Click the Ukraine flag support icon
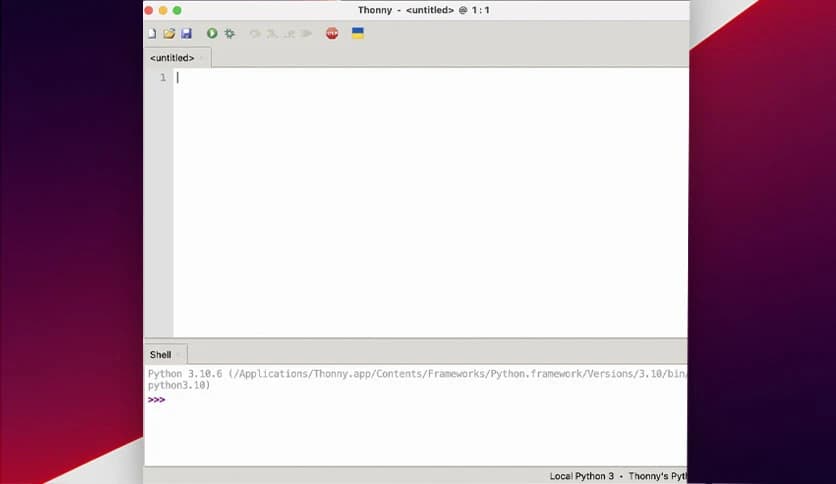836x484 pixels. [x=357, y=33]
